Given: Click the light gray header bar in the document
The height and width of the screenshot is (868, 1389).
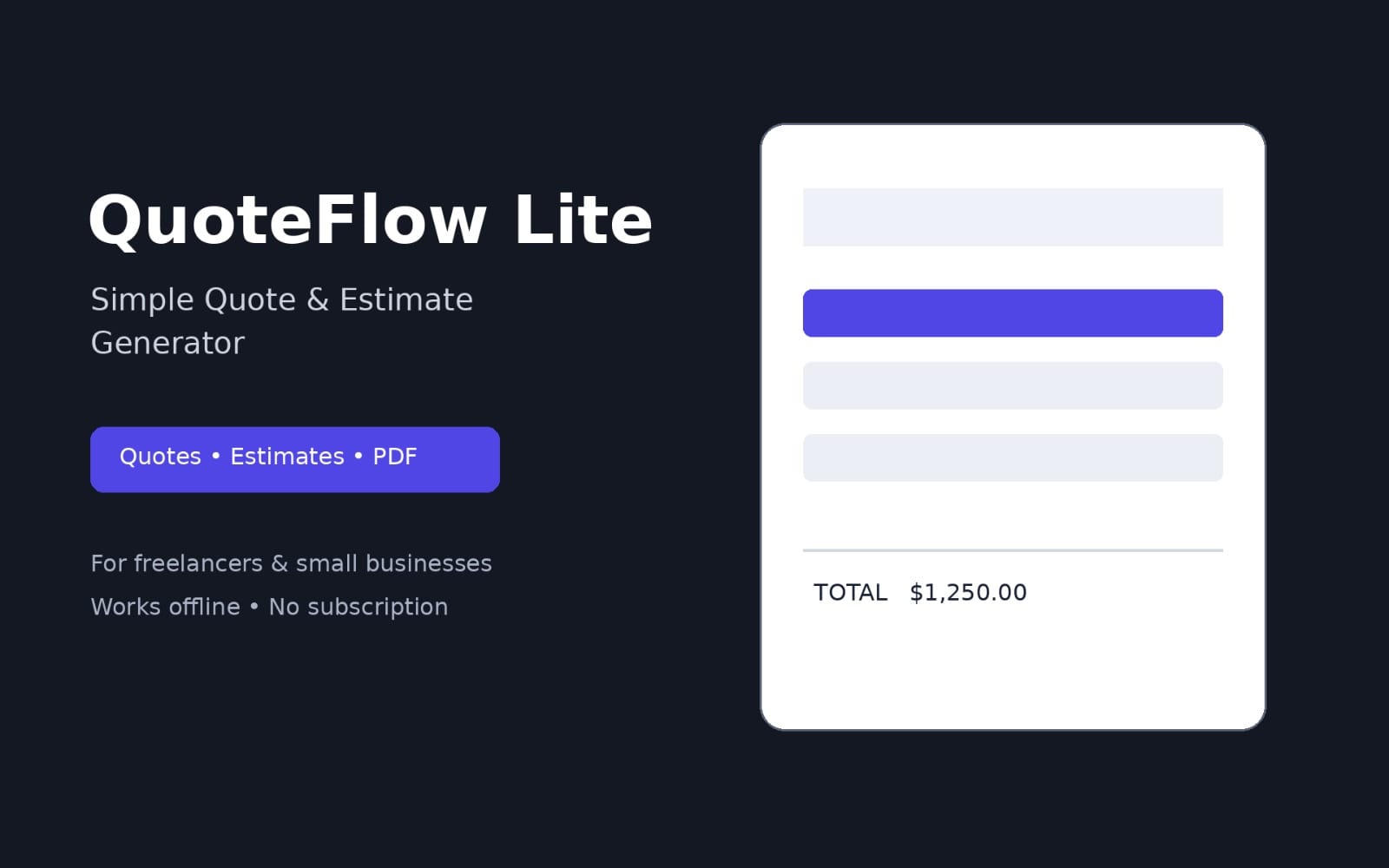Looking at the screenshot, I should (1013, 217).
